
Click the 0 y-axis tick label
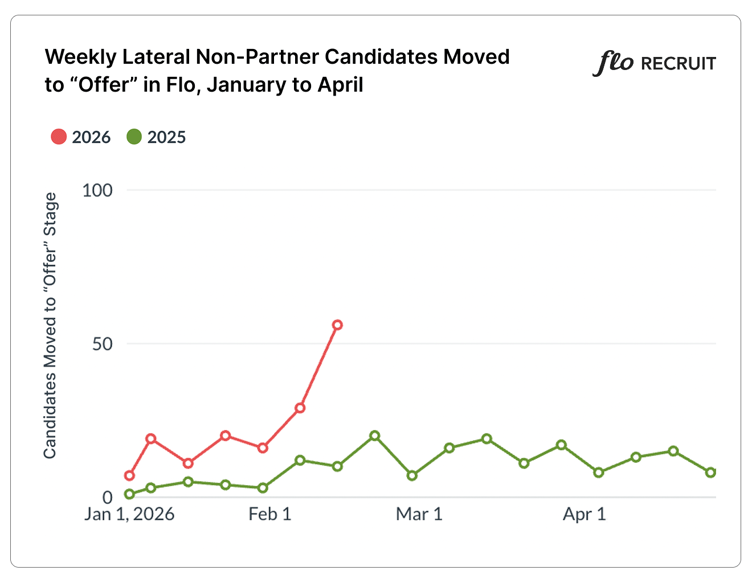click(106, 497)
